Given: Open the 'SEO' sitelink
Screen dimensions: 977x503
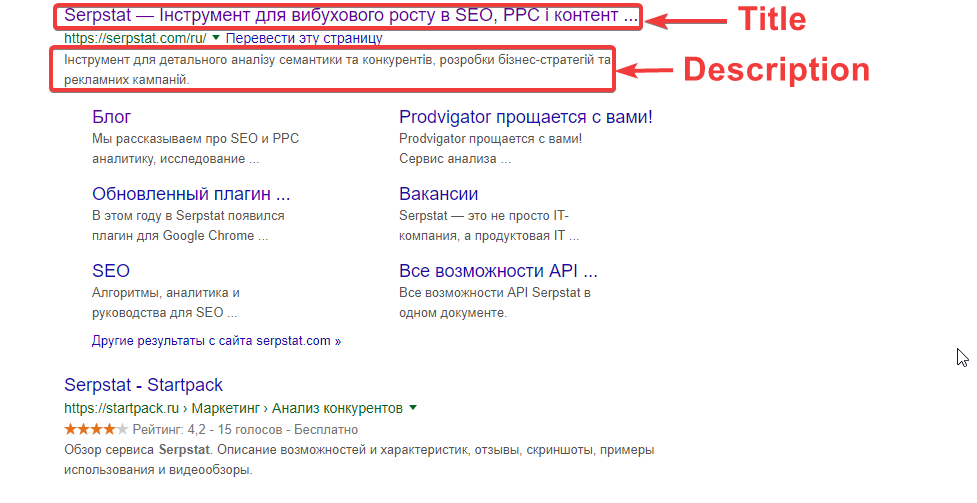Looking at the screenshot, I should [111, 271].
